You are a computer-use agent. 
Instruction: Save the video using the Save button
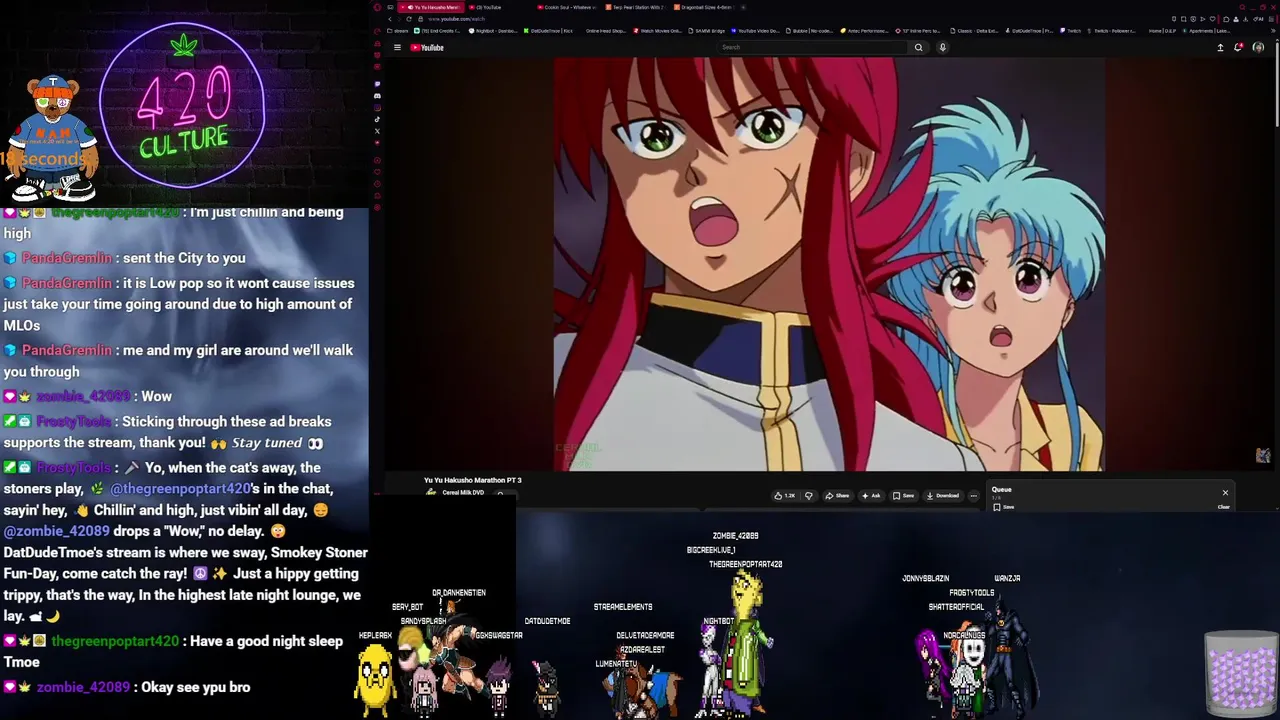903,495
